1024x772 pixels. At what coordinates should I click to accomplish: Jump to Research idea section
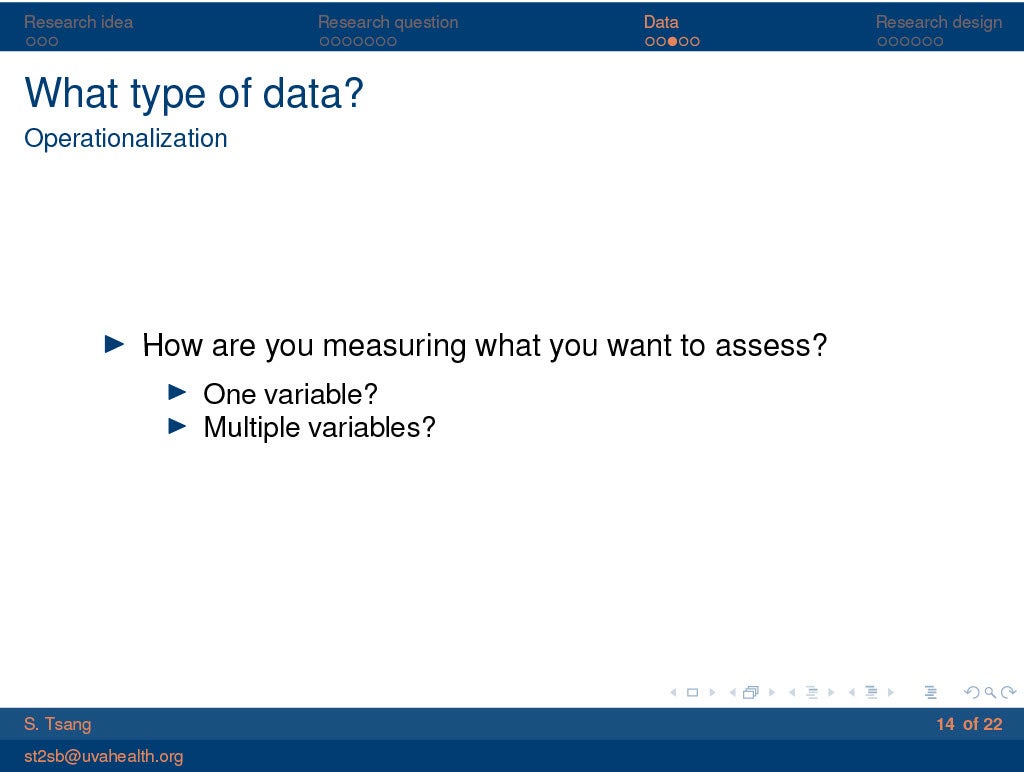pos(78,22)
